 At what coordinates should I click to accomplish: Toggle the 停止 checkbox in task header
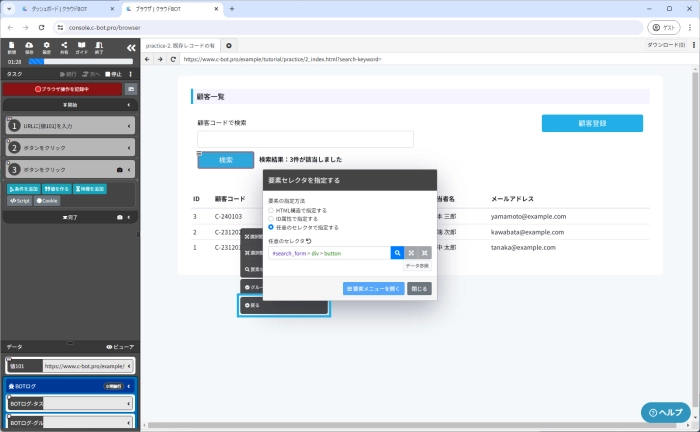[108, 74]
